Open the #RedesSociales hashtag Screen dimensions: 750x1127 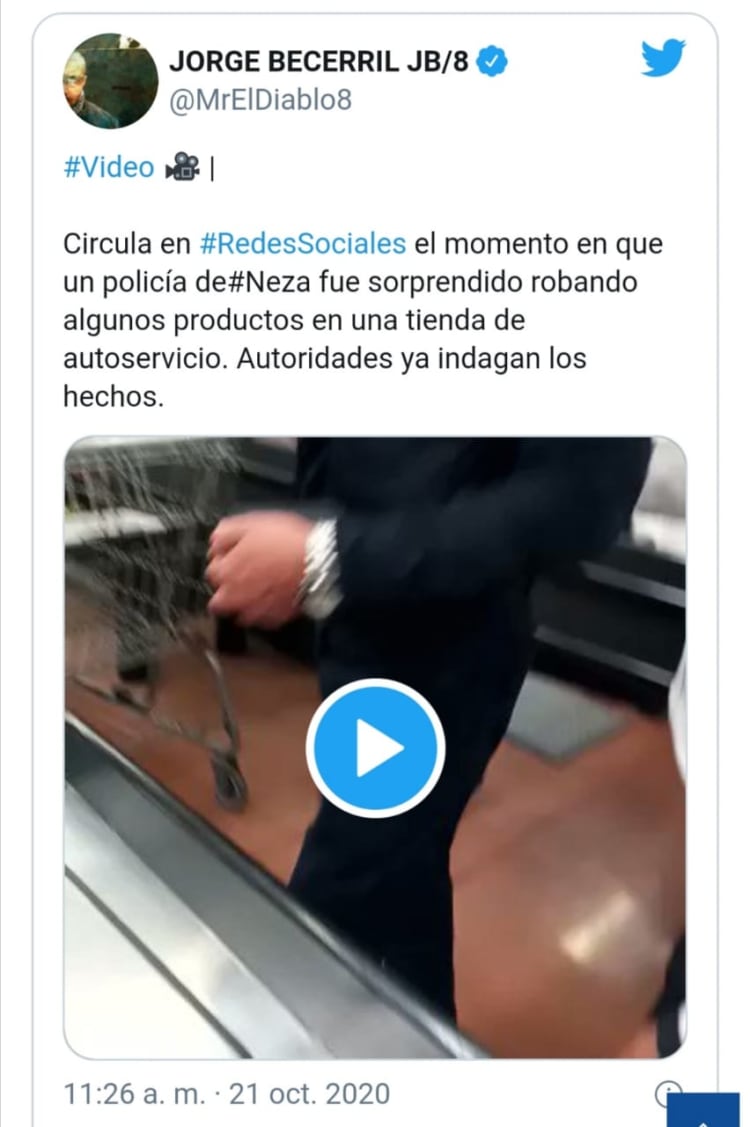tap(303, 244)
